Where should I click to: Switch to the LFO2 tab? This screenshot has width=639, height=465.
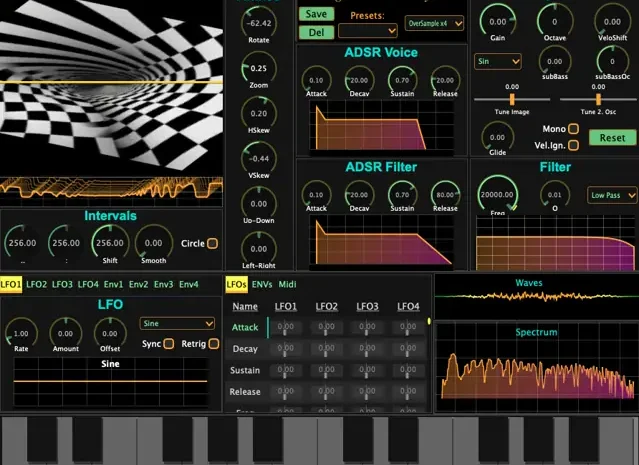coord(36,284)
